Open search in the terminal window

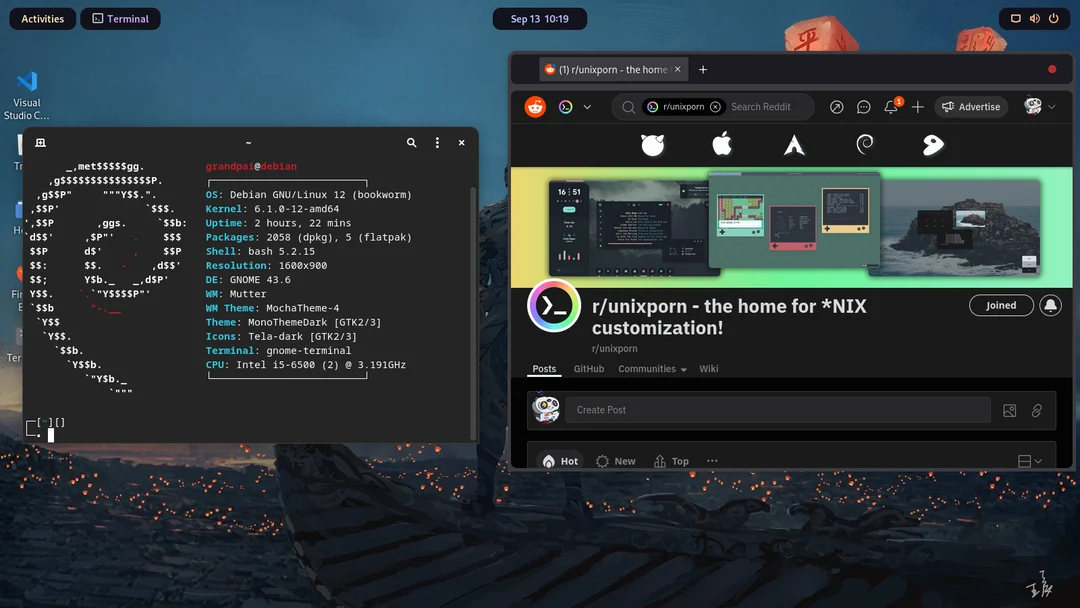point(411,143)
